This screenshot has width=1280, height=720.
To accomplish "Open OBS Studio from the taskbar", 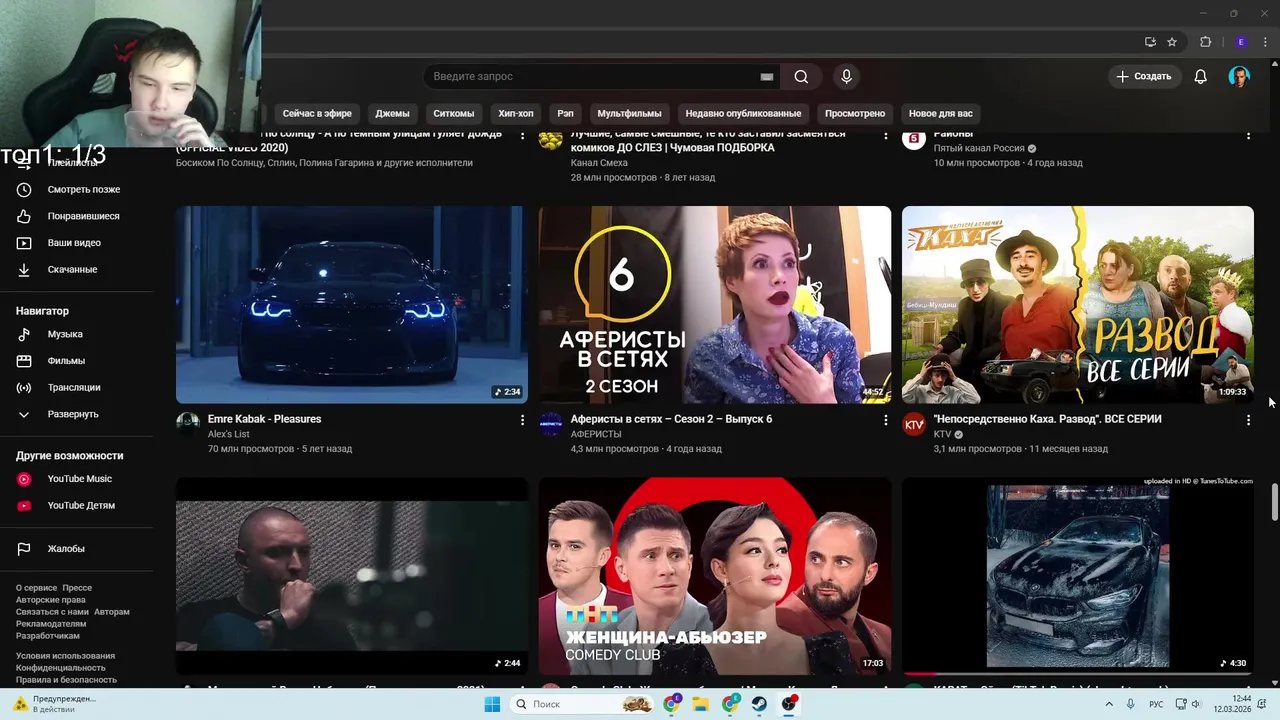I will coord(790,704).
